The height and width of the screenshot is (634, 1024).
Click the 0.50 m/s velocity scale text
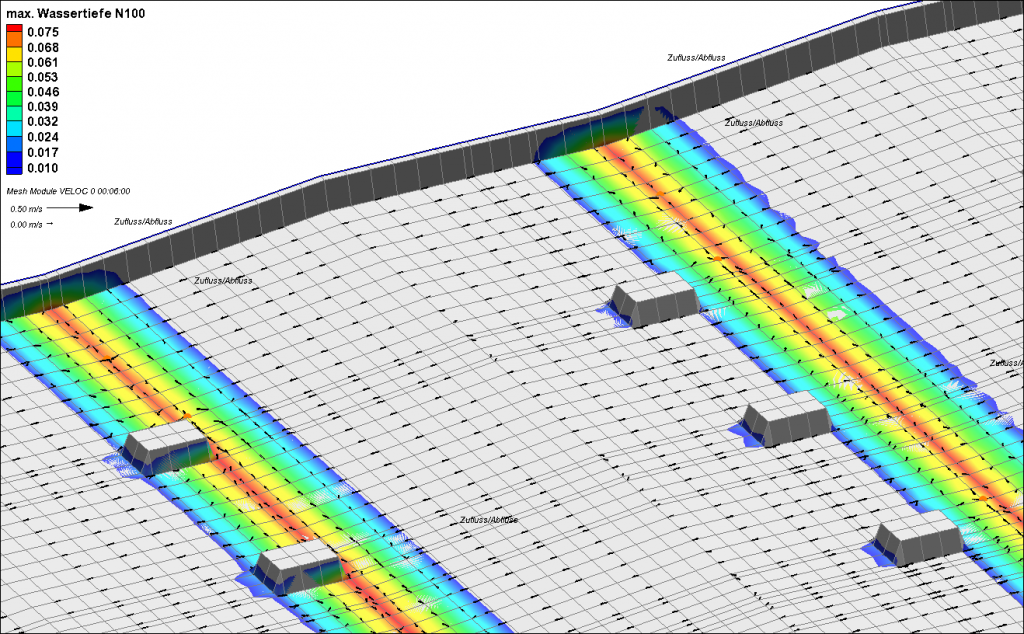point(26,209)
